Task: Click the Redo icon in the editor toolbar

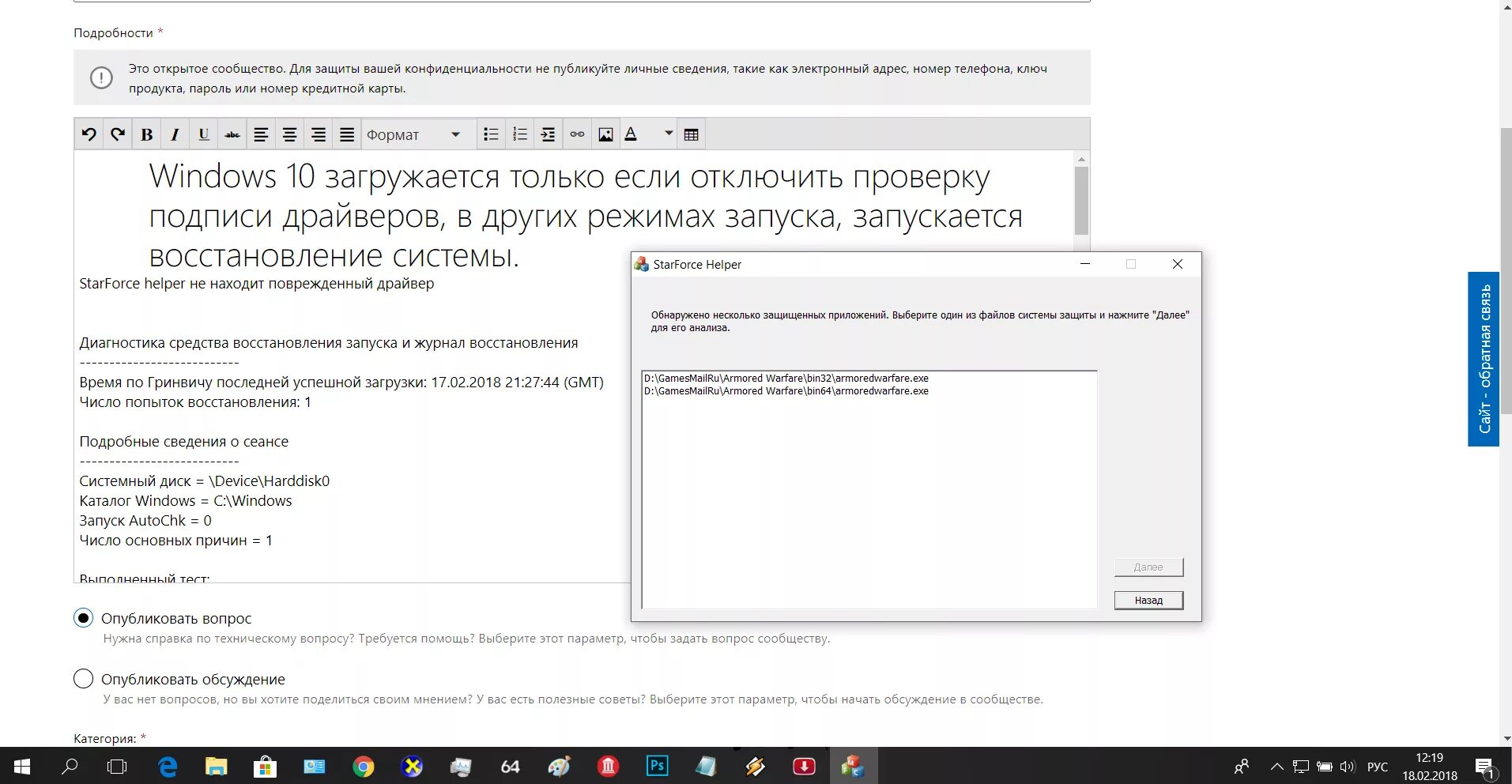Action: [x=118, y=134]
